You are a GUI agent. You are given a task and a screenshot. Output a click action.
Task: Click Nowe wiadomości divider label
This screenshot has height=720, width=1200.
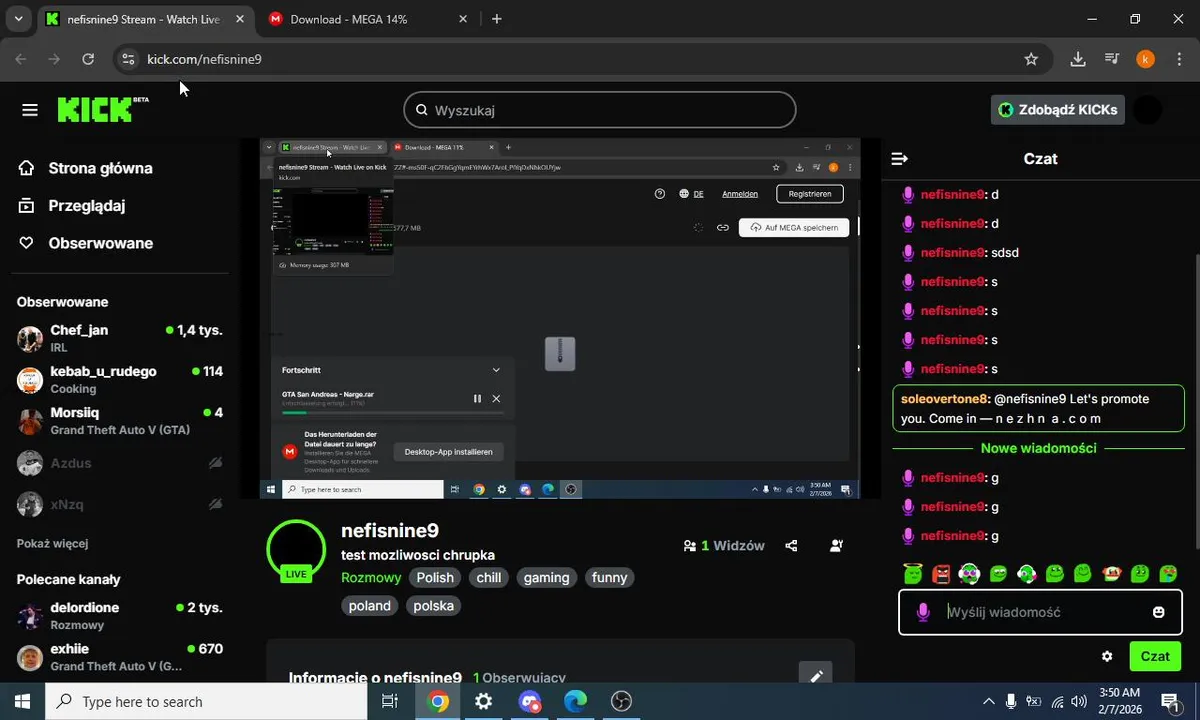pyautogui.click(x=1039, y=448)
